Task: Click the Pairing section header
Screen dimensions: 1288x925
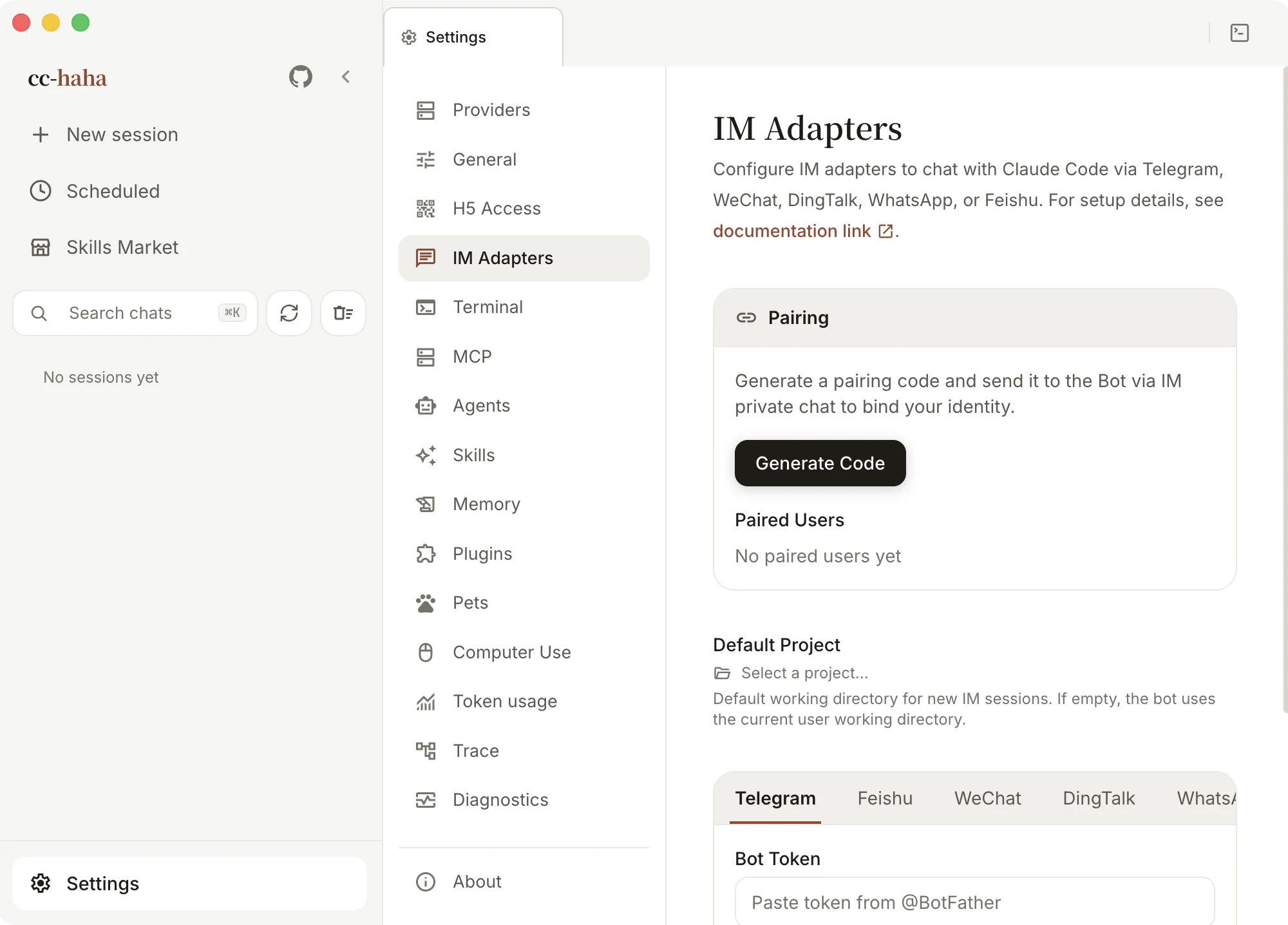Action: click(974, 318)
